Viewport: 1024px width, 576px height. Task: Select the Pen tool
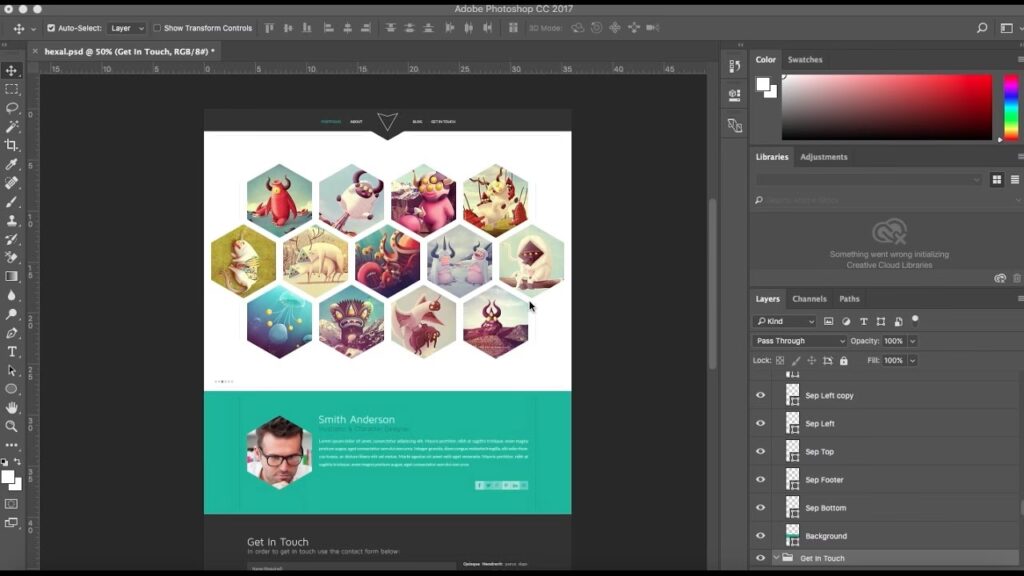tap(12, 333)
